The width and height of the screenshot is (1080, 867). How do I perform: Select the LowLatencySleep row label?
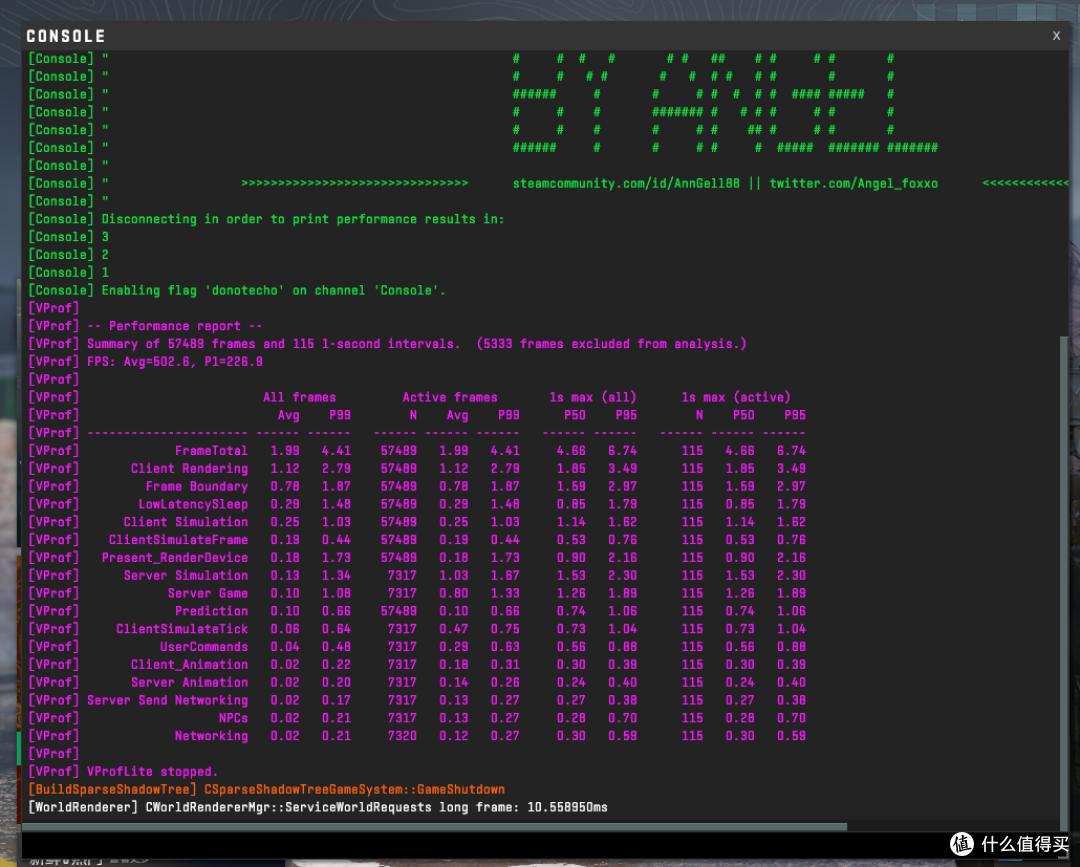coord(193,504)
